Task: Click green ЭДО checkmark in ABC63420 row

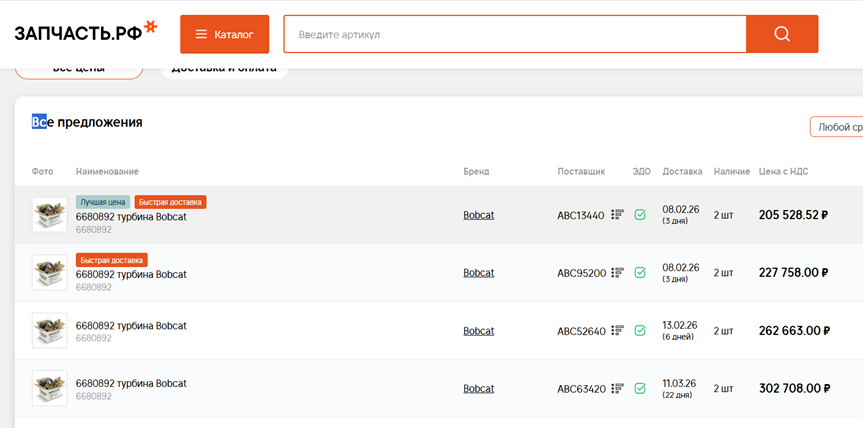Action: tap(640, 388)
